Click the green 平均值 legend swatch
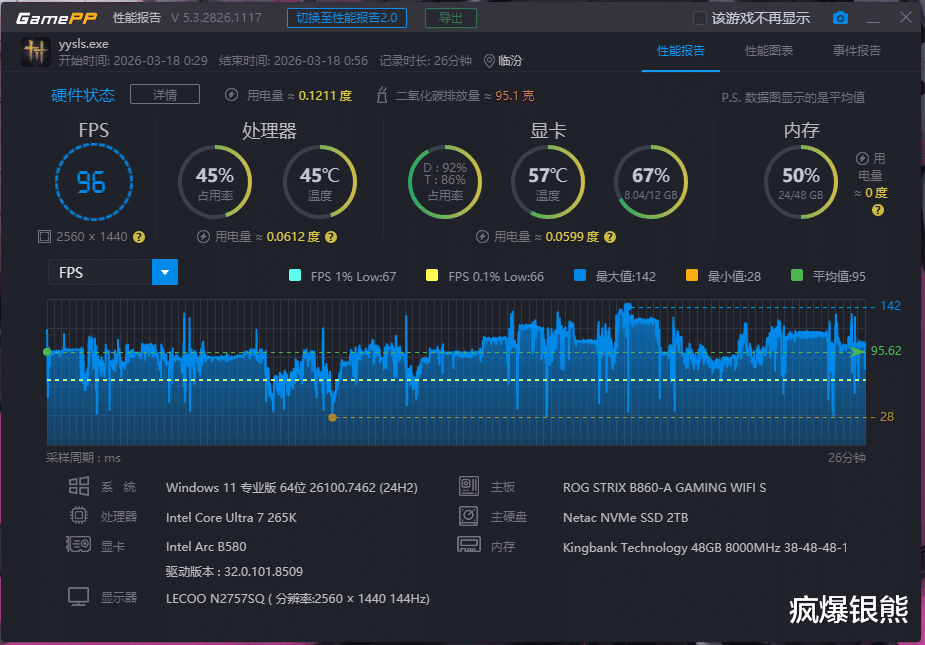This screenshot has height=645, width=925. (796, 275)
